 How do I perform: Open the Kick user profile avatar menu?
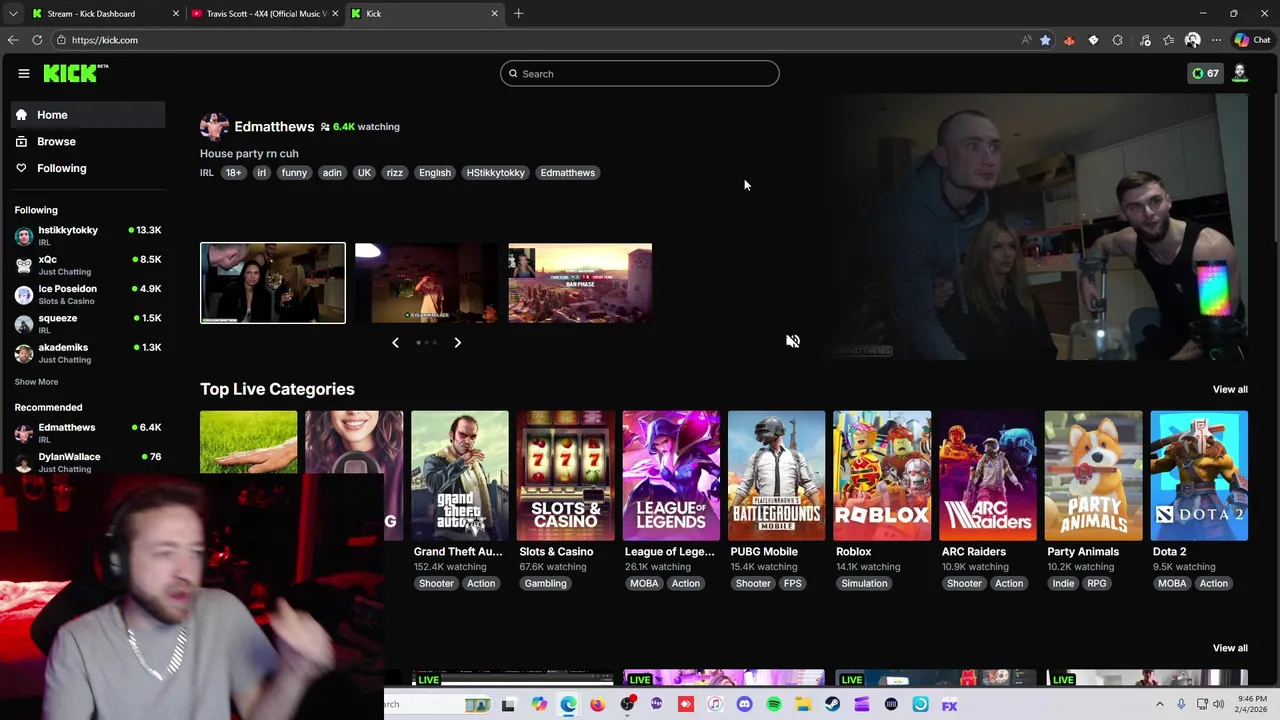pyautogui.click(x=1240, y=73)
